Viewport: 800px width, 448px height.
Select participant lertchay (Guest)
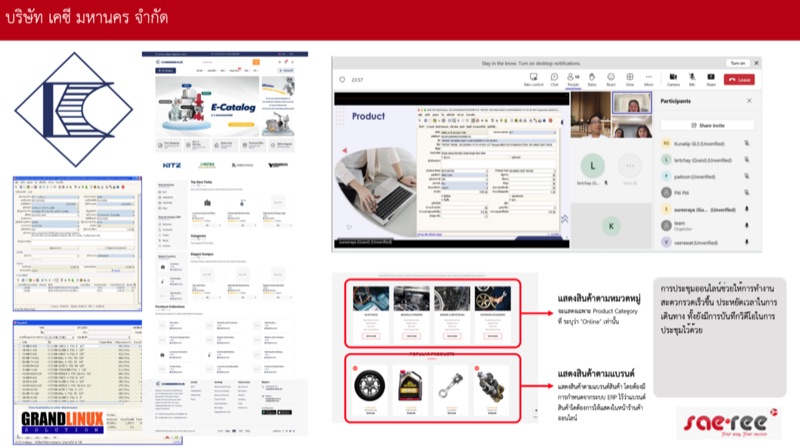point(706,160)
